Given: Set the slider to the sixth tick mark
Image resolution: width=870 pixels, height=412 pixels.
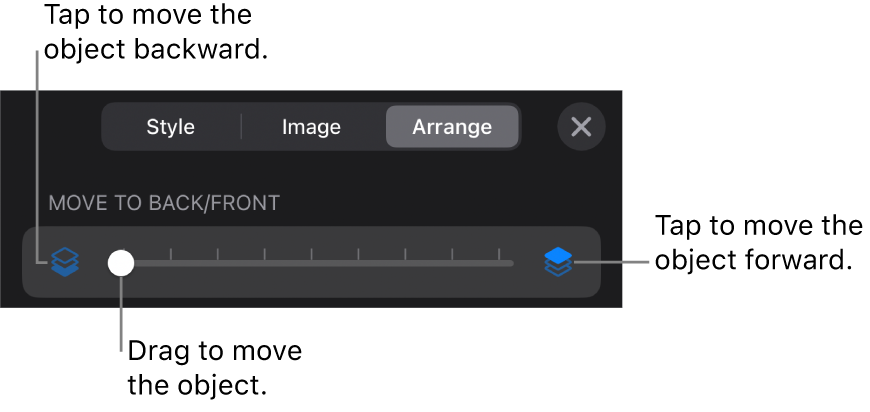Looking at the screenshot, I should pyautogui.click(x=405, y=262).
